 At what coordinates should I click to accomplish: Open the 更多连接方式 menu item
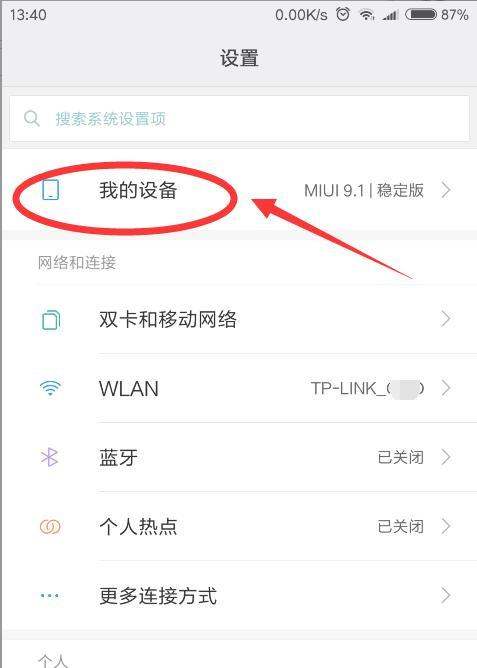coord(238,596)
